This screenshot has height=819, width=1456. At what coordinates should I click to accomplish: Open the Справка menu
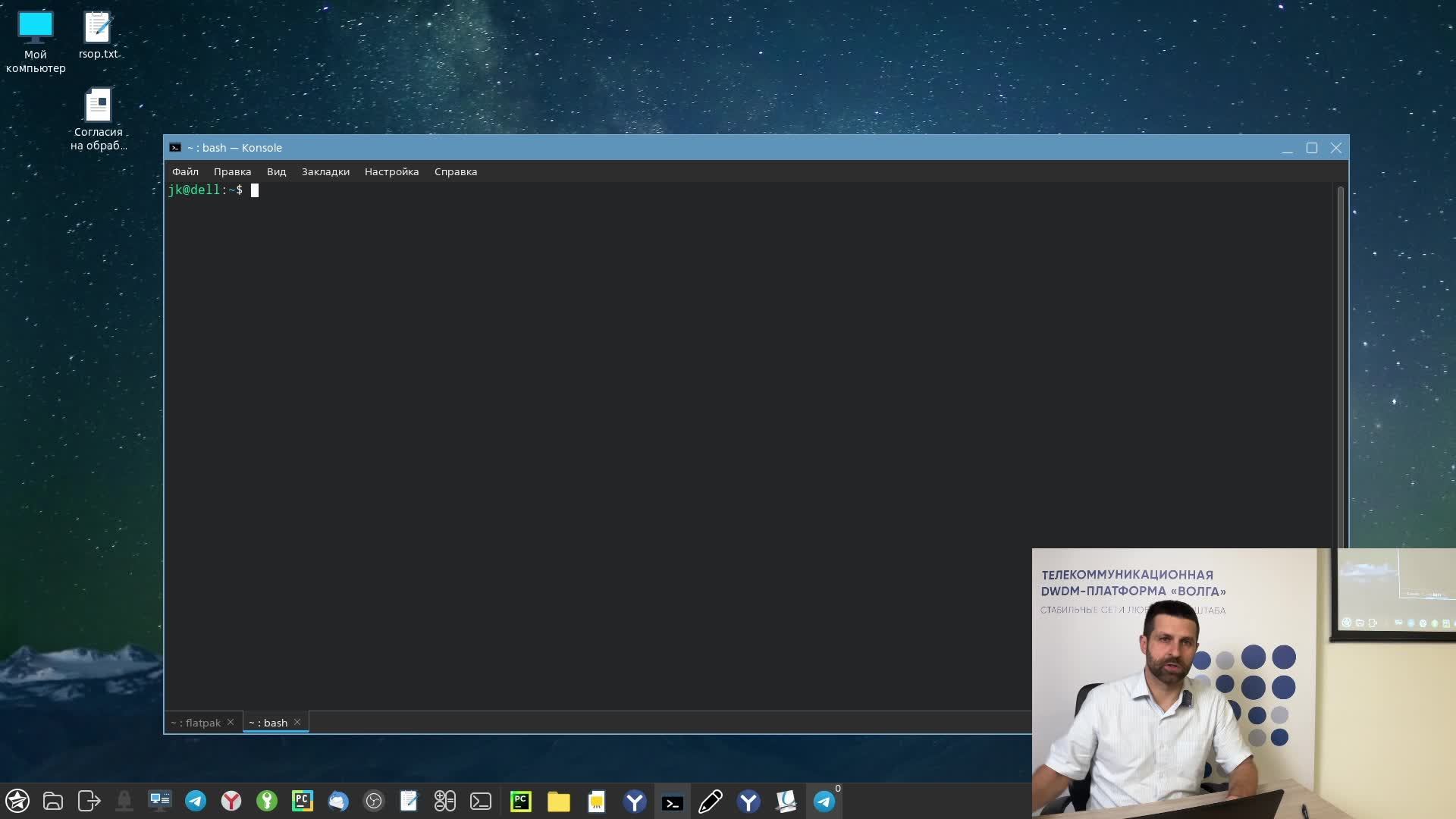coord(455,171)
